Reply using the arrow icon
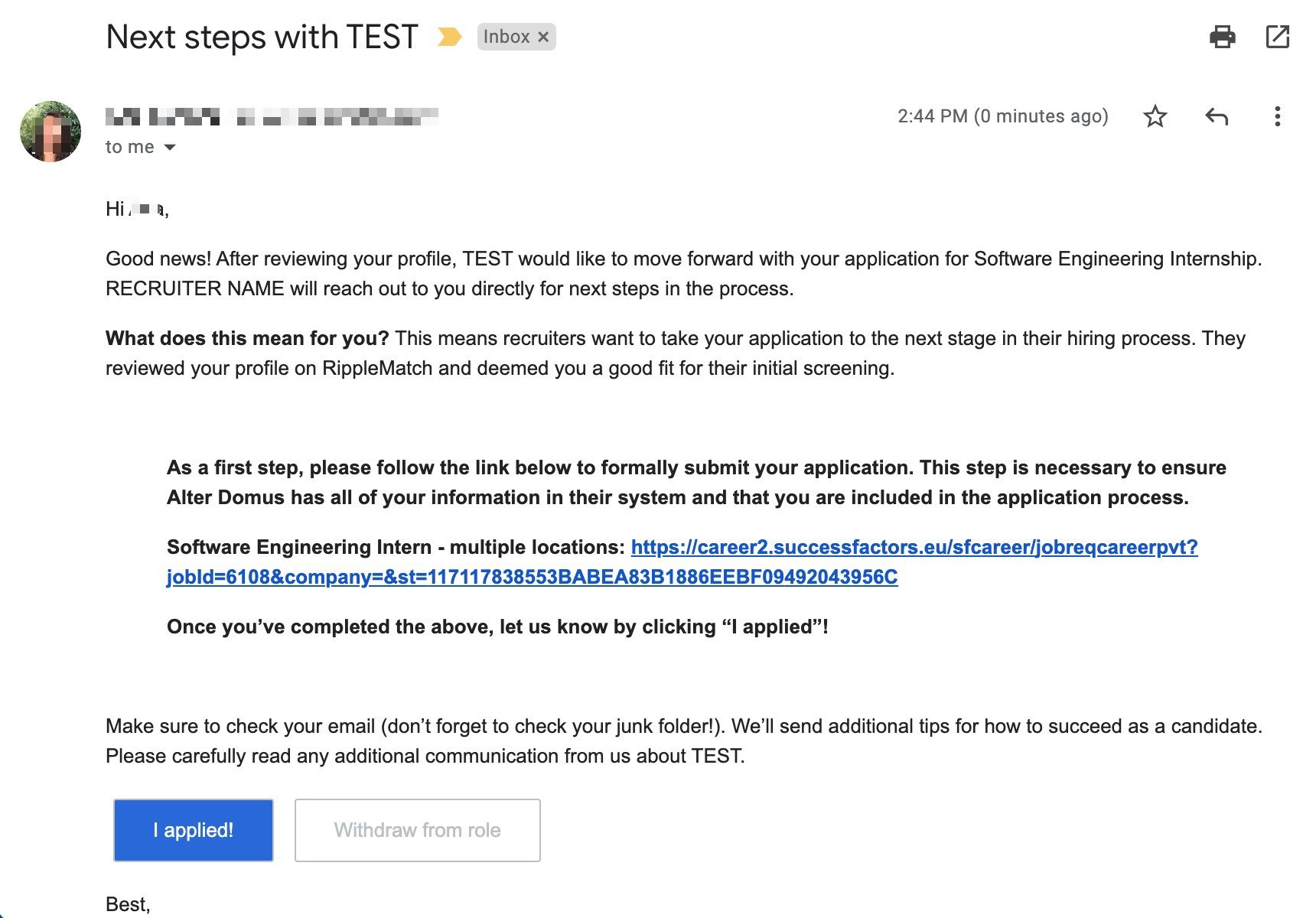Image resolution: width=1316 pixels, height=918 pixels. point(1216,116)
